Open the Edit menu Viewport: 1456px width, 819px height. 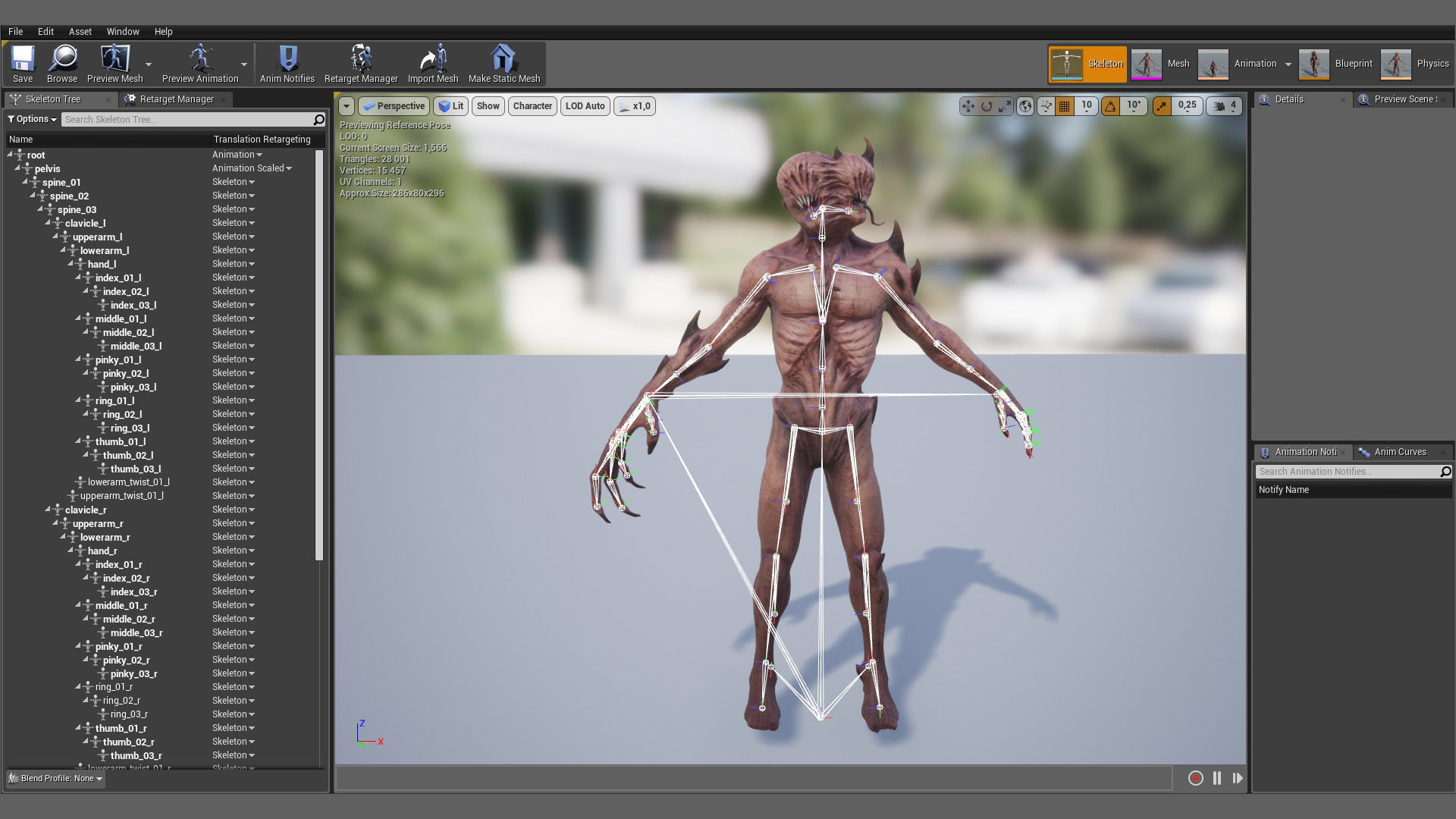45,32
